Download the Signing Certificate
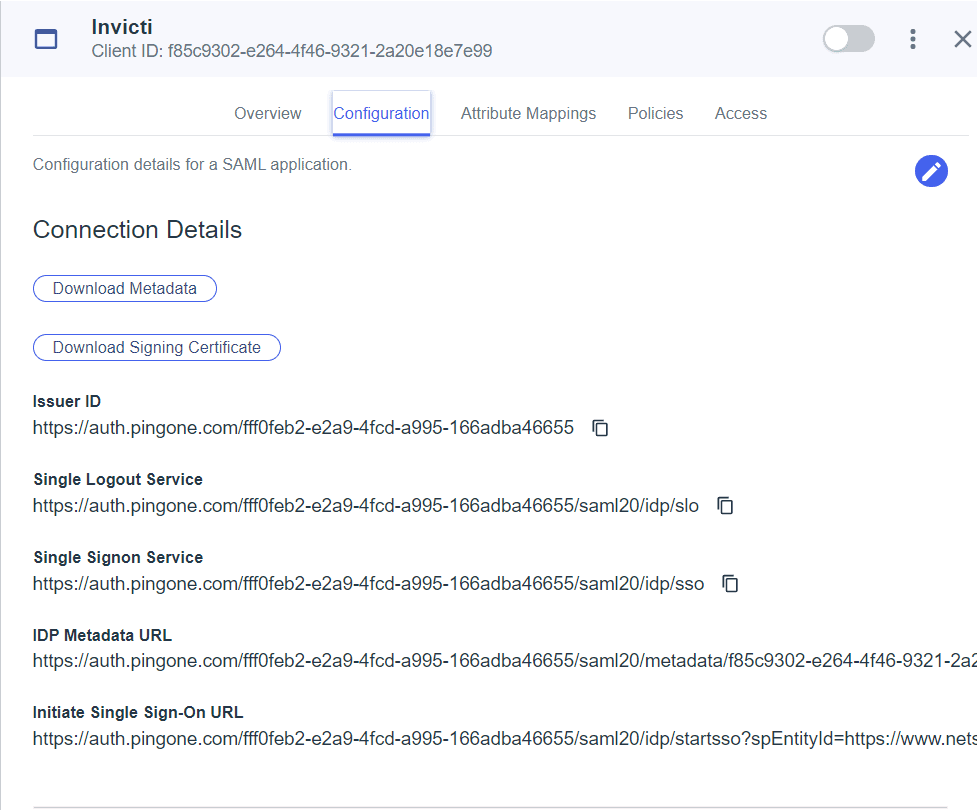 pyautogui.click(x=156, y=347)
